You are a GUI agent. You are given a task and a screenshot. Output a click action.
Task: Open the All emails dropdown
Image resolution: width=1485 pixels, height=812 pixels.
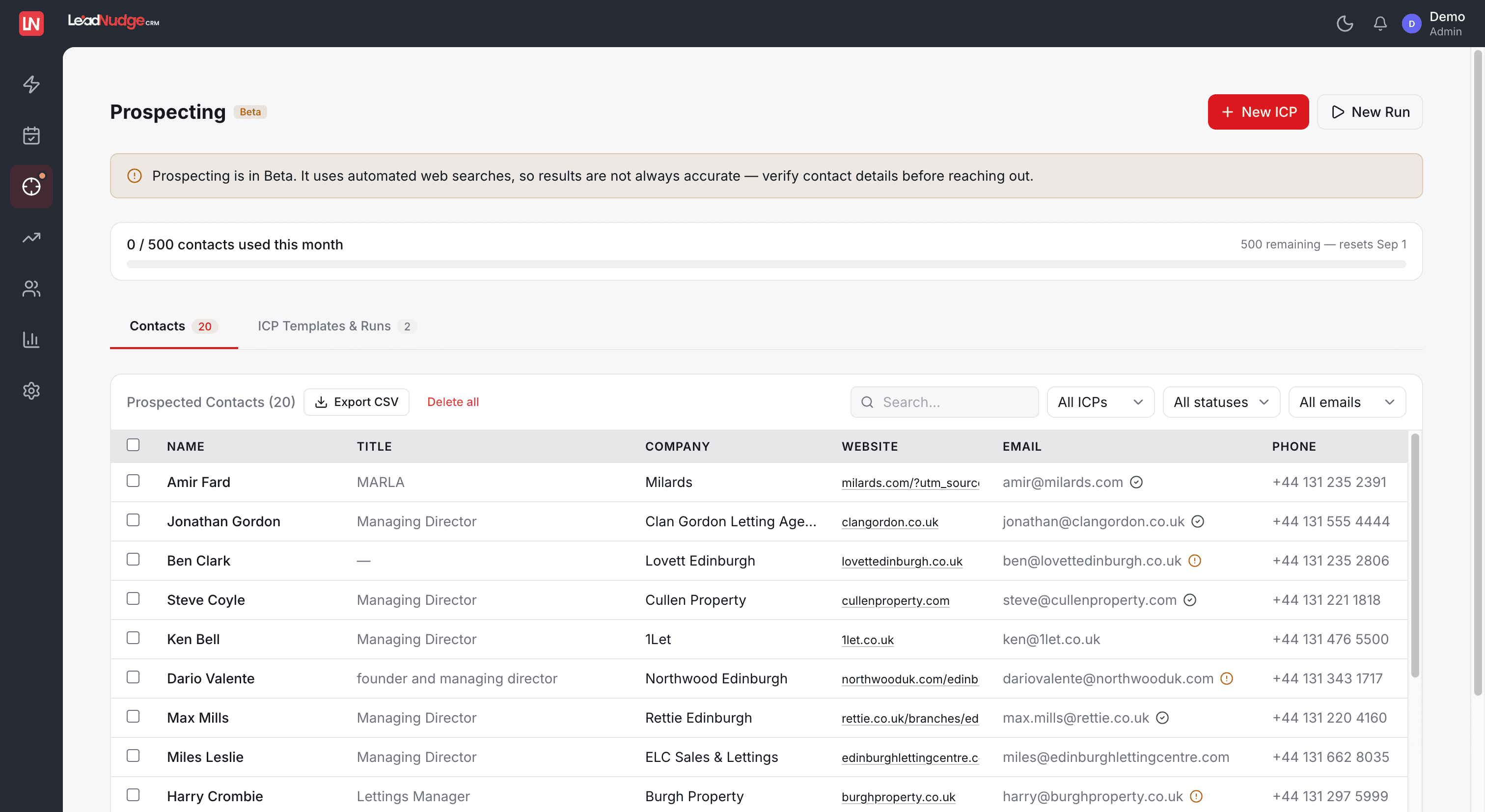tap(1347, 402)
